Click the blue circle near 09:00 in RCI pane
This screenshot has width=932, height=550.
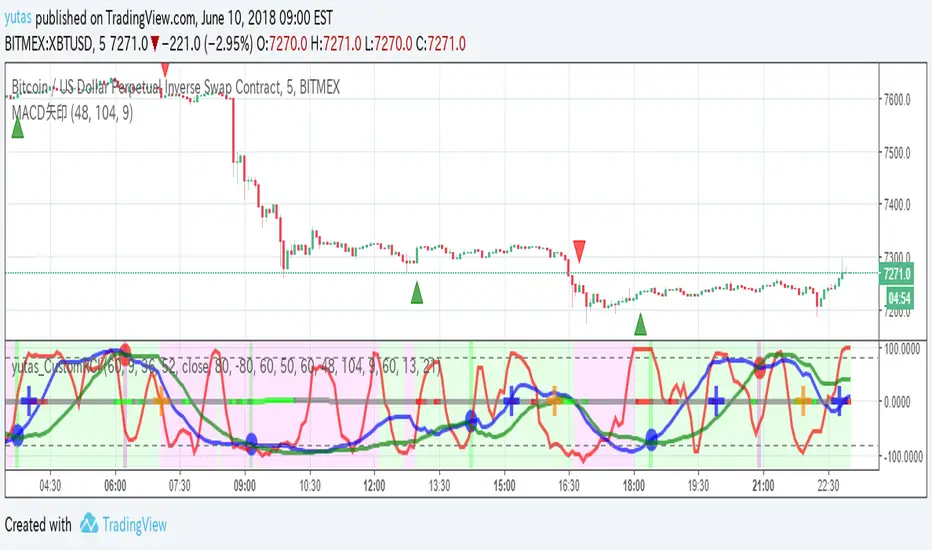click(x=251, y=443)
